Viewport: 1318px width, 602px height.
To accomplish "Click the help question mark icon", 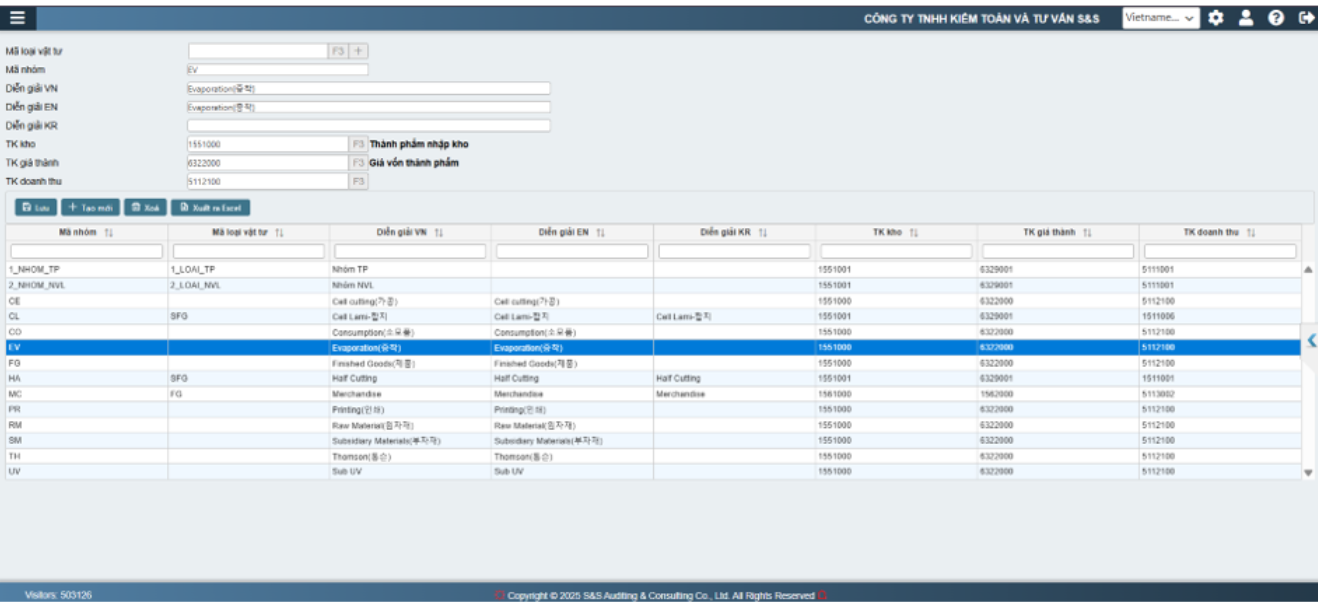I will [x=1276, y=18].
